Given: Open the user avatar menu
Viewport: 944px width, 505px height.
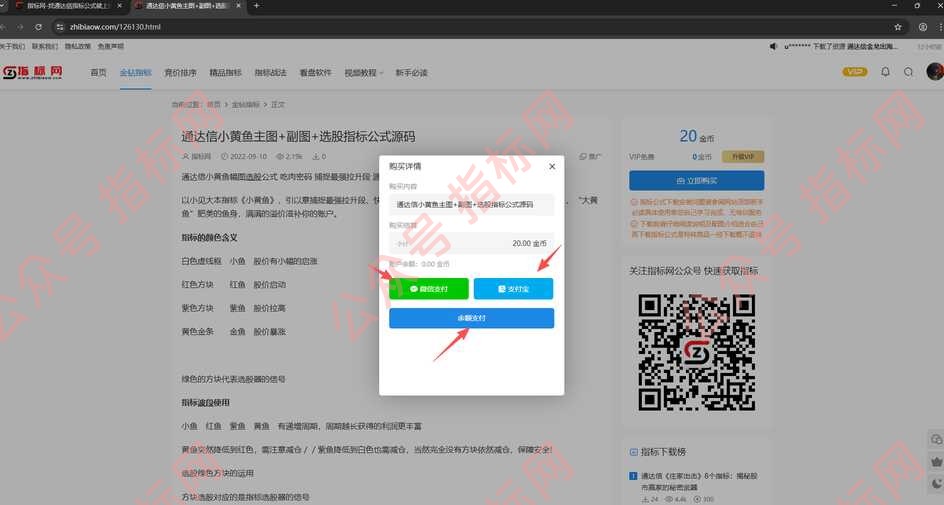Looking at the screenshot, I should 934,72.
